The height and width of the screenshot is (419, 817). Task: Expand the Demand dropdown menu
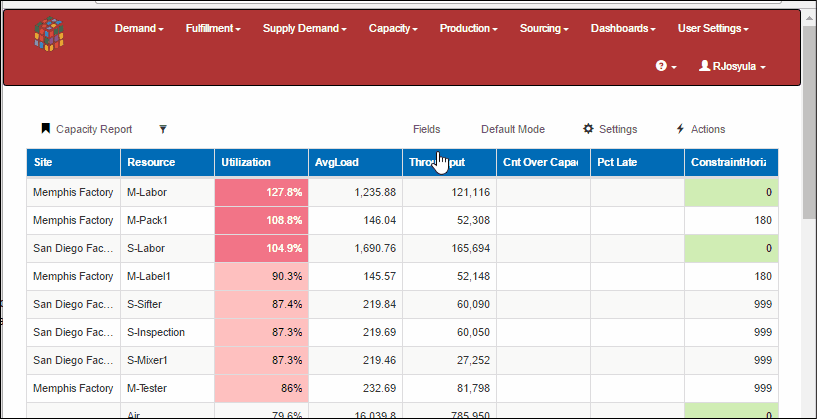click(139, 29)
